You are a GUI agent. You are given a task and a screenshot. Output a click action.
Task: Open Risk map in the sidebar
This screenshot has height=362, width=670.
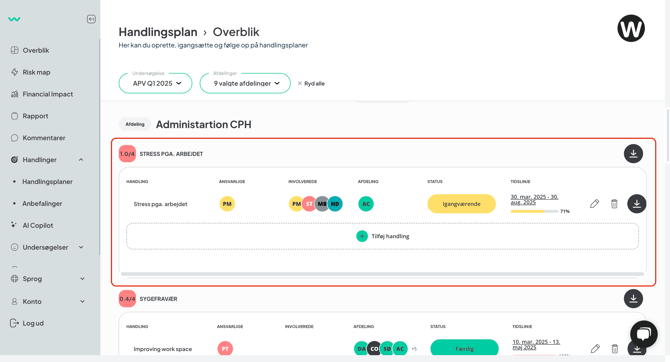(36, 72)
